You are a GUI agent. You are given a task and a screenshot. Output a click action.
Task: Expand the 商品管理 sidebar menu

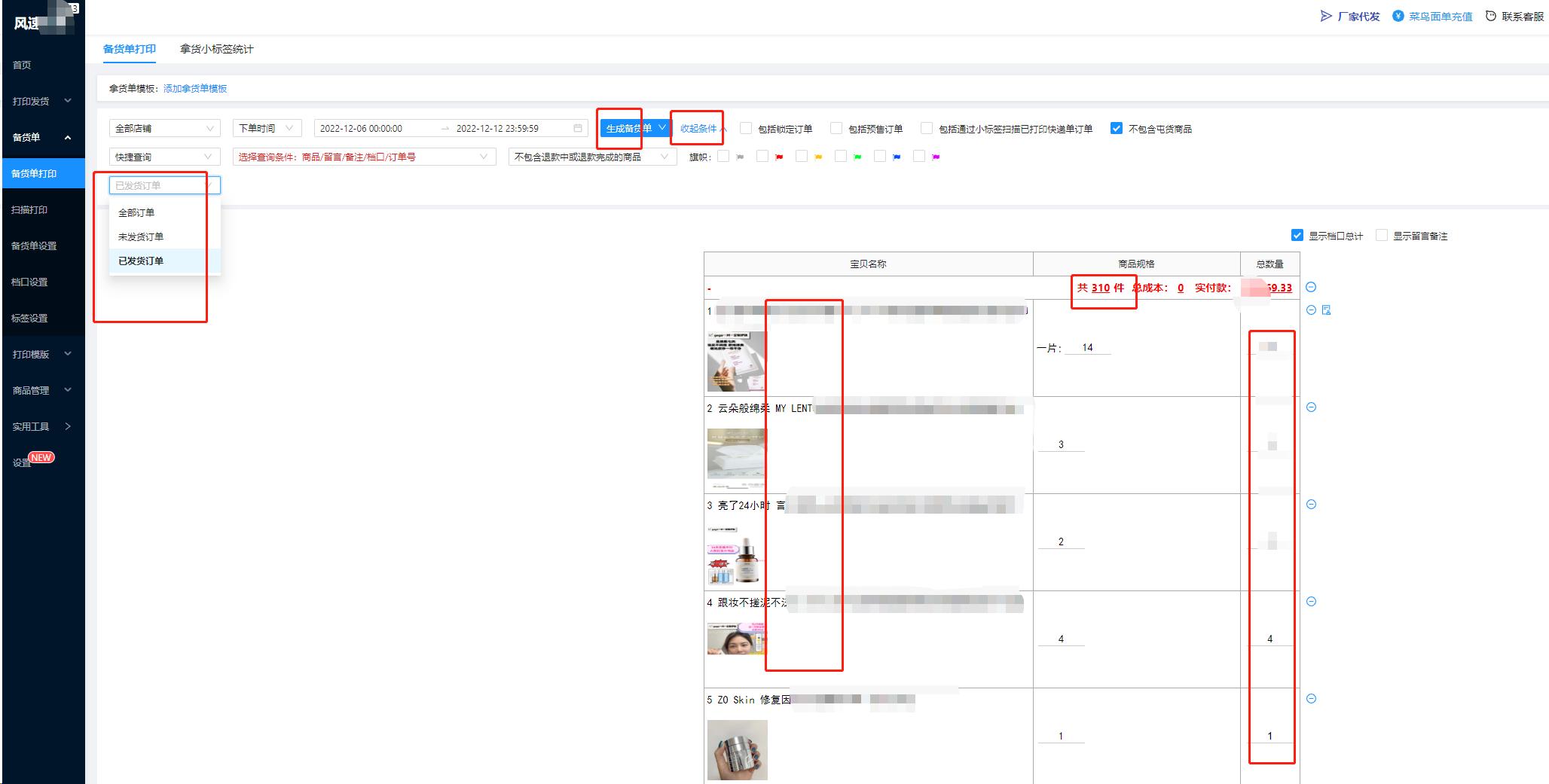pos(42,390)
